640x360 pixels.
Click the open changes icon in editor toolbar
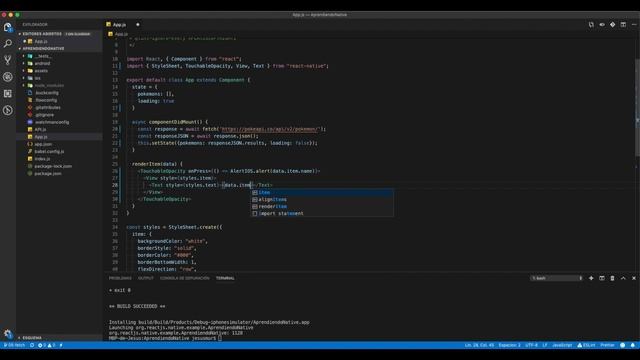click(x=591, y=25)
